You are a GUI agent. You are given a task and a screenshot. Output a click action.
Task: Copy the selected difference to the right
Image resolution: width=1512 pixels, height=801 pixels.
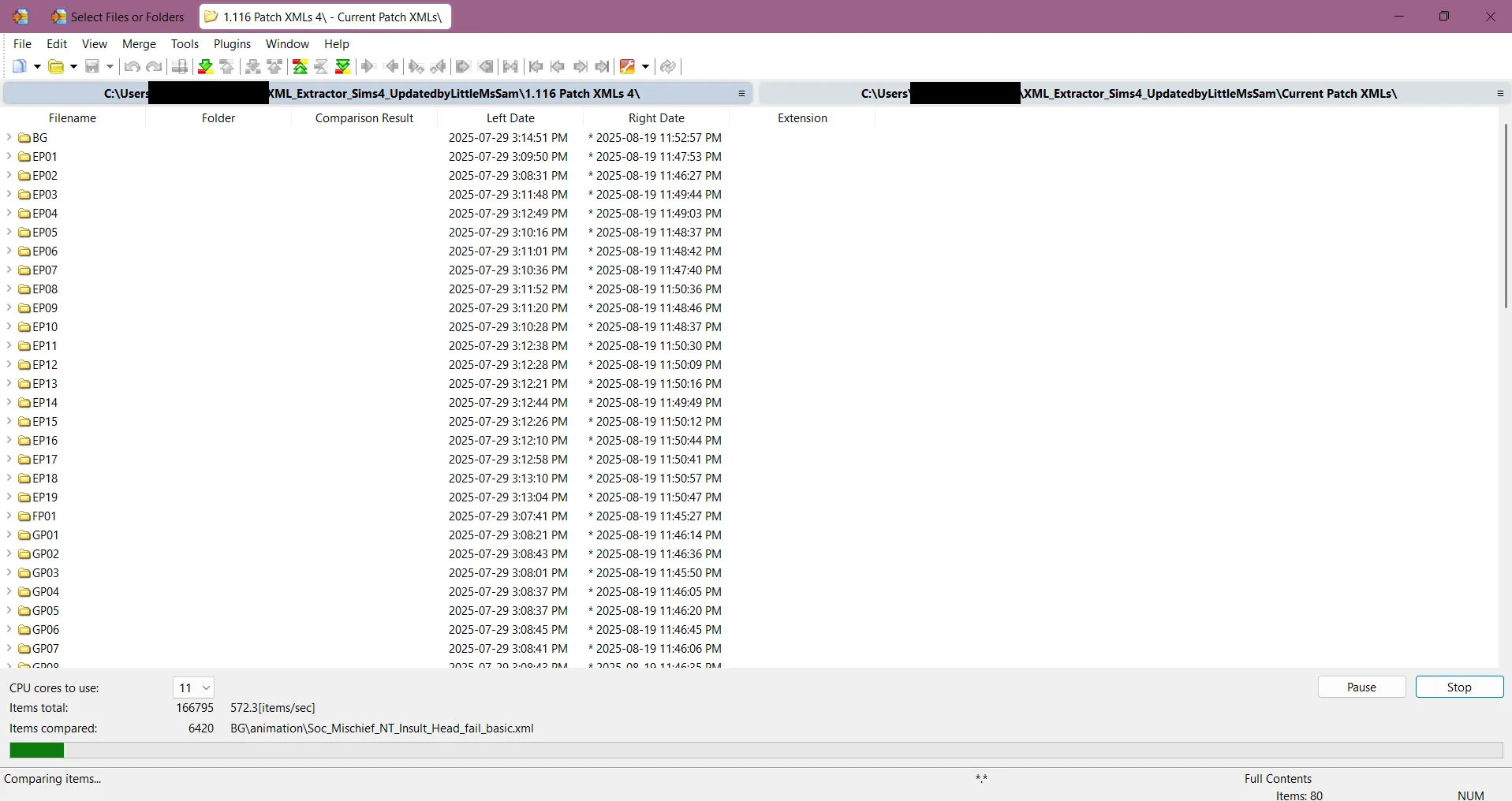point(368,67)
